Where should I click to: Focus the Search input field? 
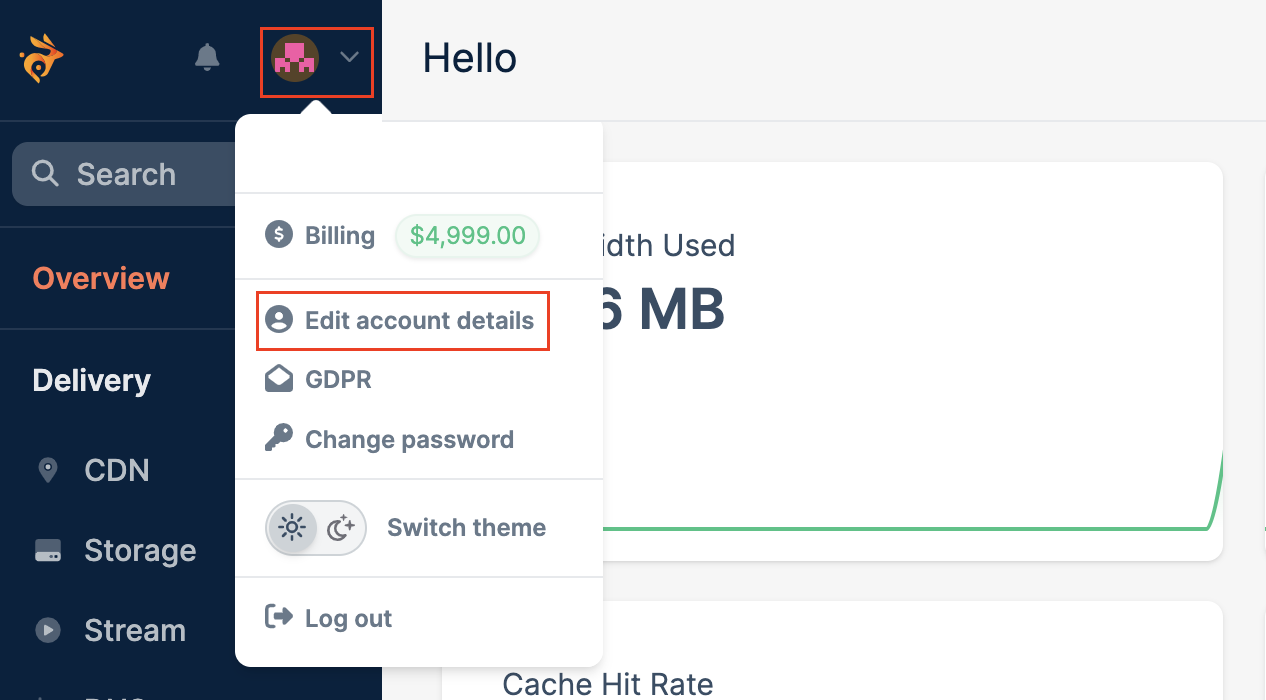pyautogui.click(x=125, y=174)
